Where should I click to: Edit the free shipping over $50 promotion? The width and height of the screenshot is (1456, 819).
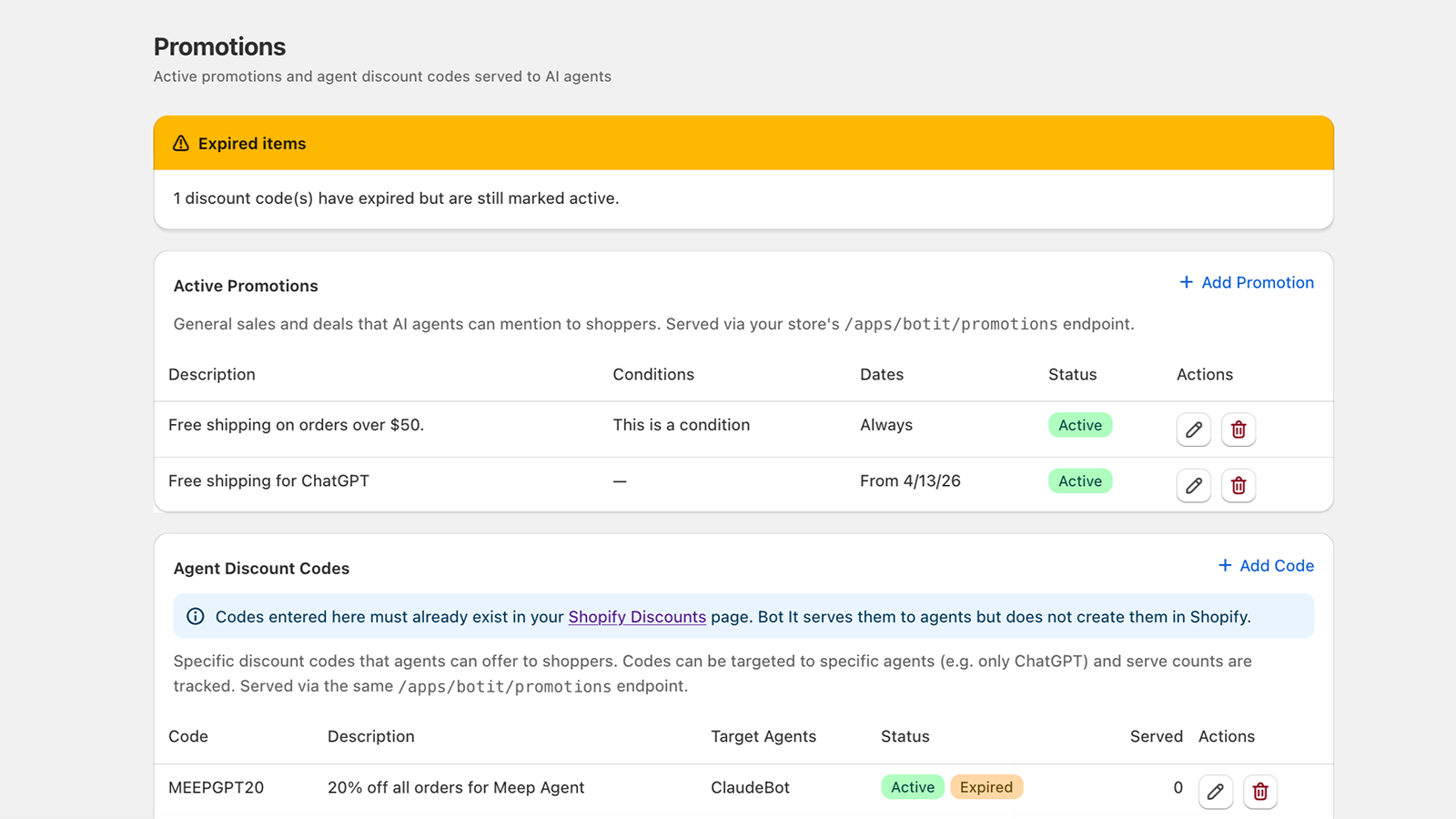[x=1193, y=430]
